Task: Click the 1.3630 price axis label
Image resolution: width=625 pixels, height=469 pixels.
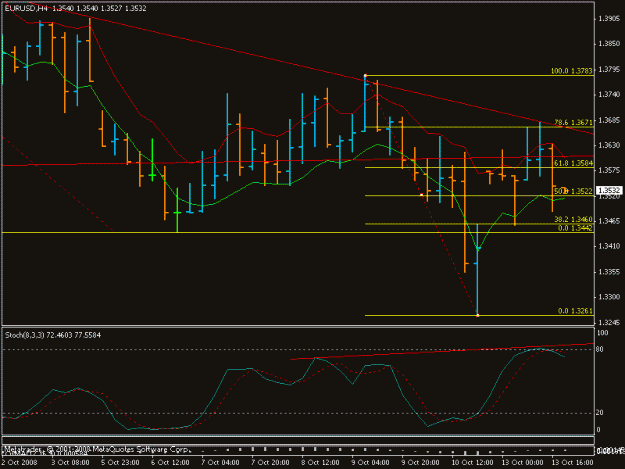Action: [x=609, y=145]
